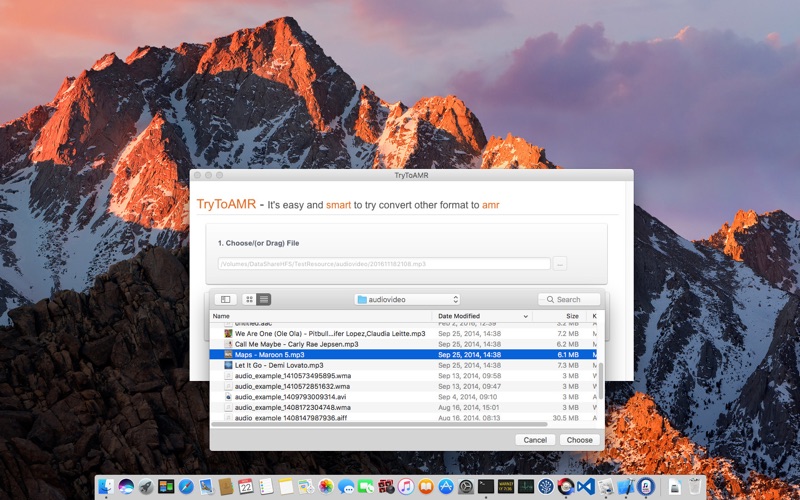Viewport: 800px width, 500px height.
Task: Open iTunes from the Dock
Action: pos(406,486)
